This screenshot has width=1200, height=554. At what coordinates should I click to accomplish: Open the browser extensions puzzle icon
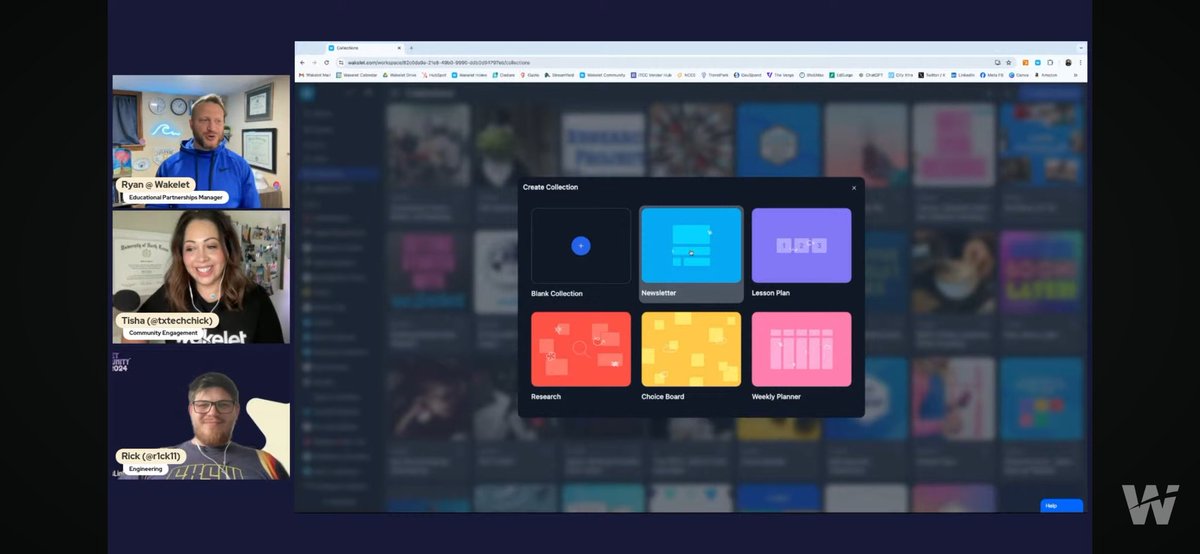pyautogui.click(x=1050, y=63)
